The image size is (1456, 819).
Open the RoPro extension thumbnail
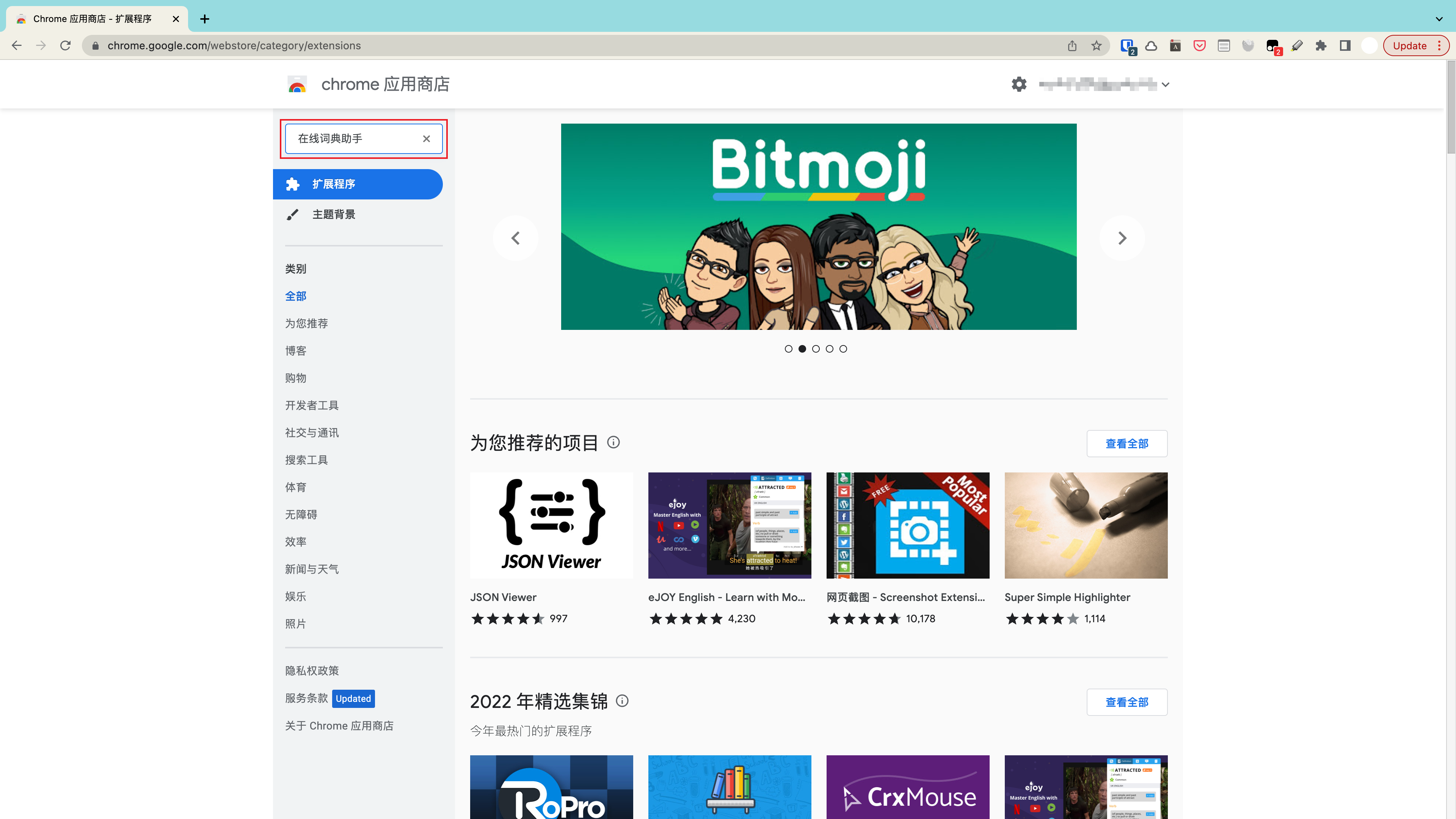coord(552,788)
